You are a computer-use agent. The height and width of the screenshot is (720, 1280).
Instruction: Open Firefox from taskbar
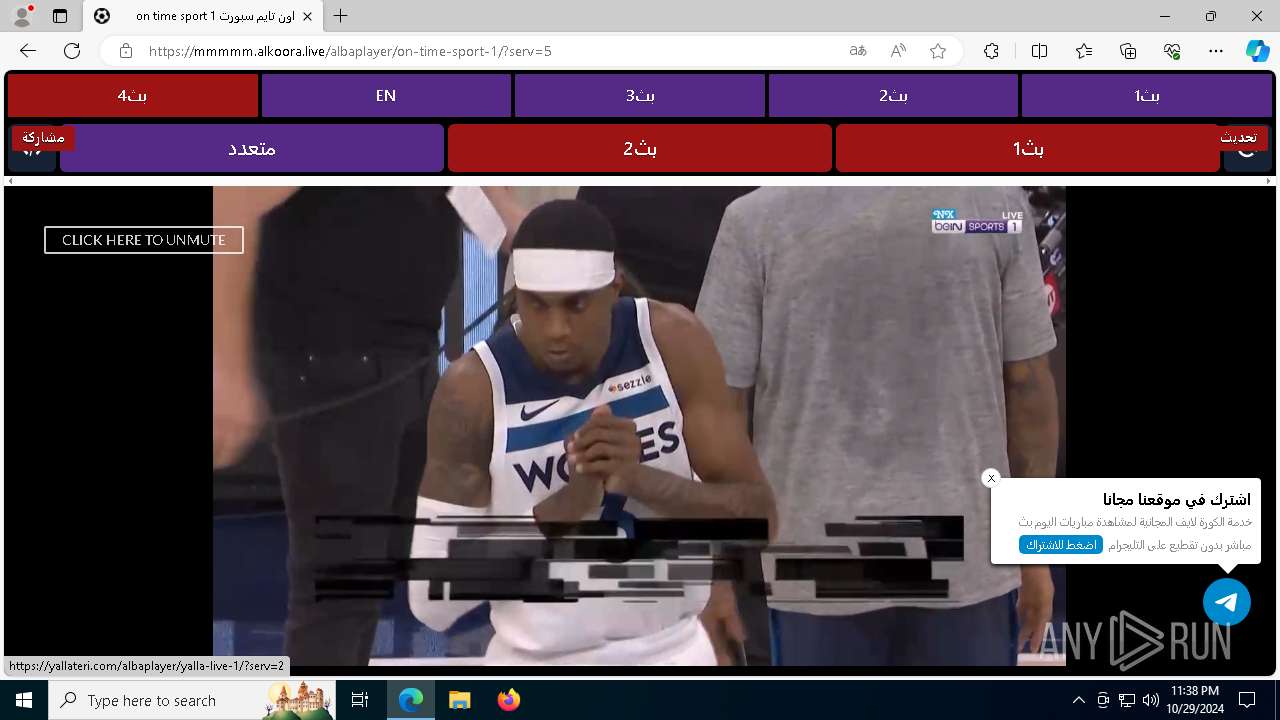point(508,700)
